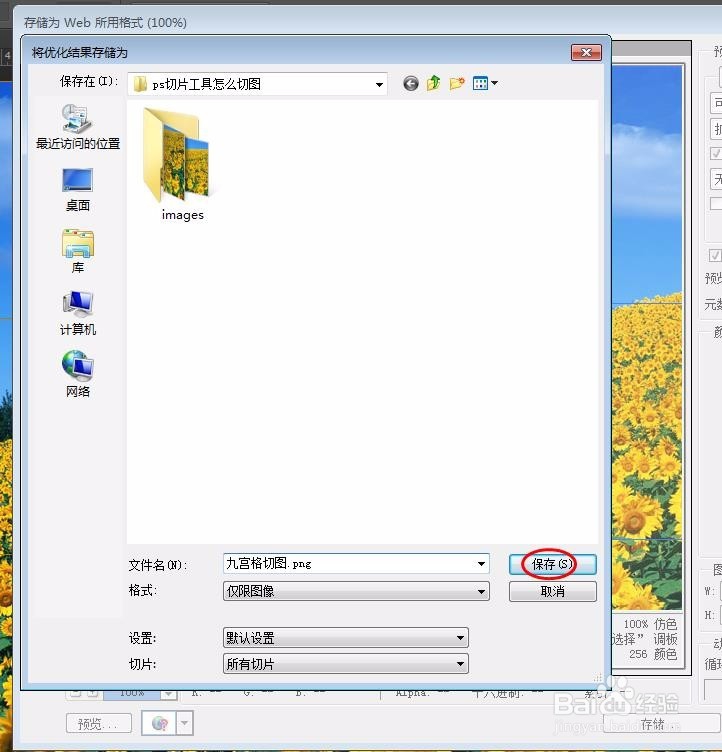Click 保存(S) button
Screen dimensions: 722x752
553,564
